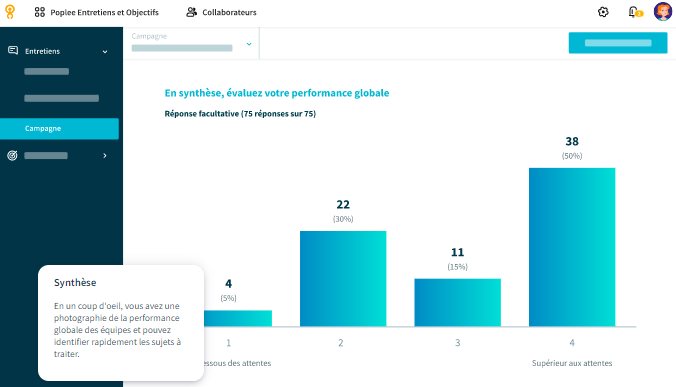Click the bar showing 22 responses
This screenshot has height=387, width=676.
pos(343,278)
